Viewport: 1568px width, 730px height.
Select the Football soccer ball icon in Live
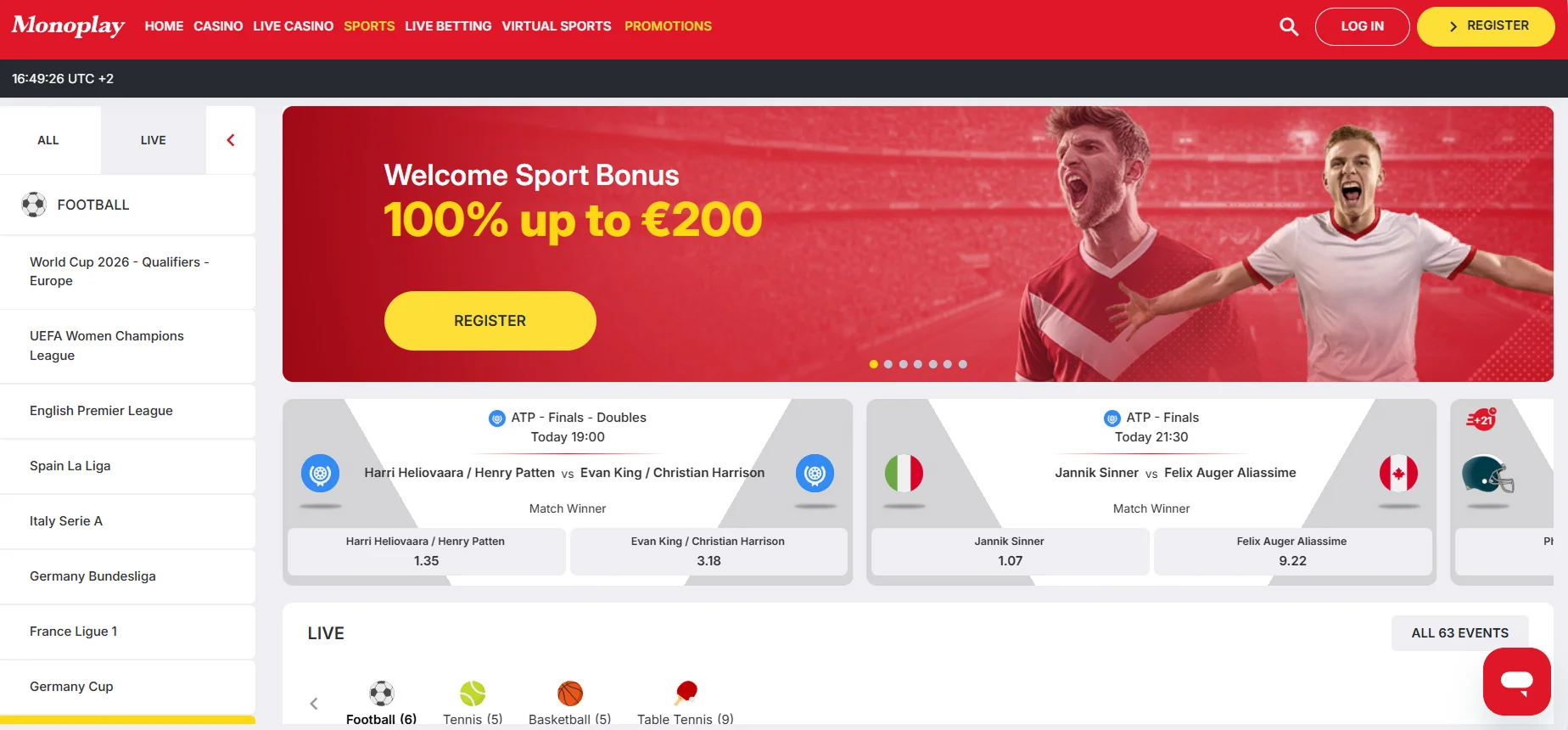(382, 693)
